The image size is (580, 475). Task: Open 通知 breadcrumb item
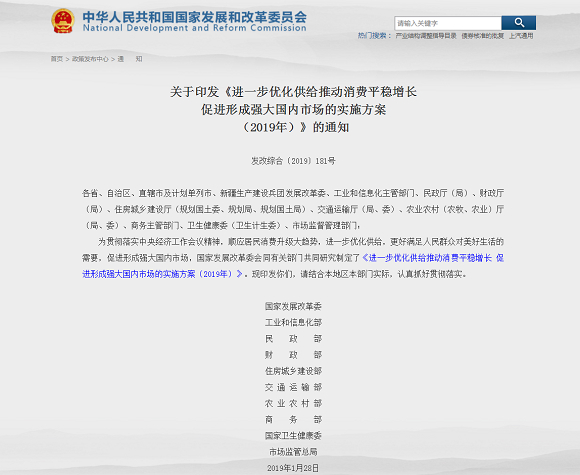coord(130,59)
